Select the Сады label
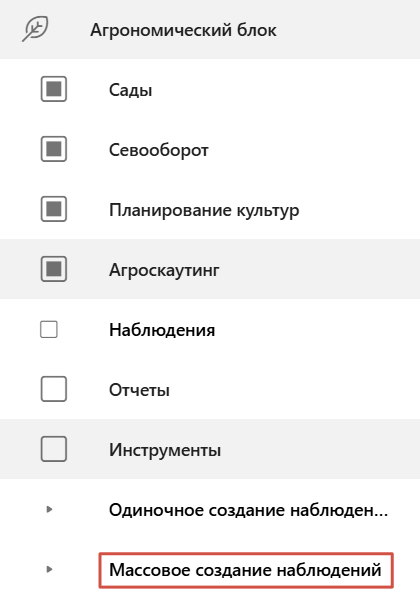This screenshot has width=420, height=598. click(x=130, y=90)
